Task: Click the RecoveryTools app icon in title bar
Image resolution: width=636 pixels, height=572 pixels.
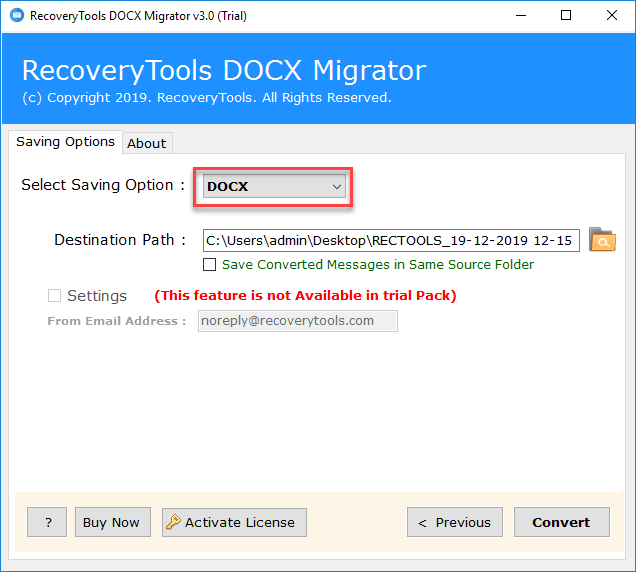Action: (17, 15)
